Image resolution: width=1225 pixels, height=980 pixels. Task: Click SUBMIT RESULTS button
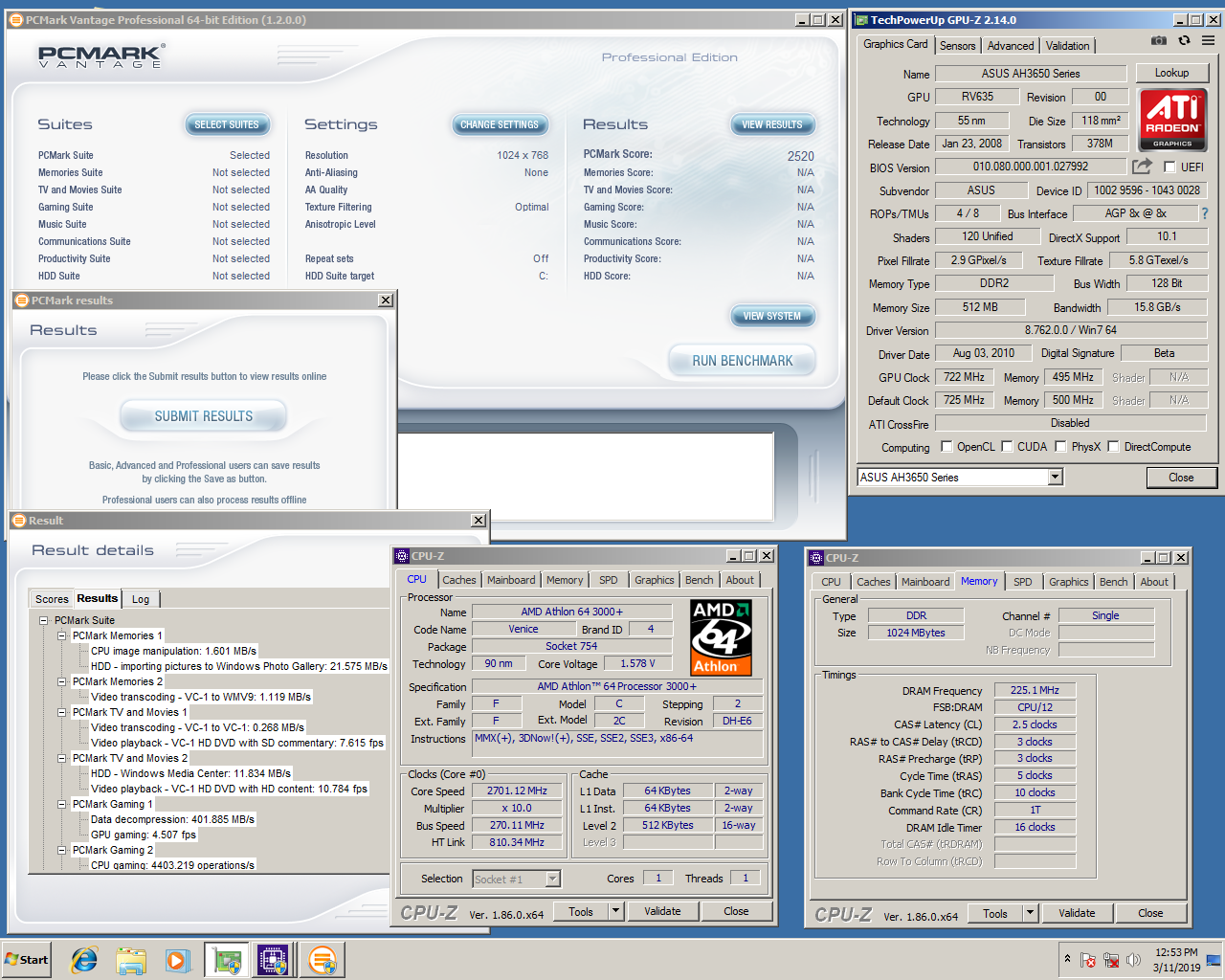click(x=204, y=416)
